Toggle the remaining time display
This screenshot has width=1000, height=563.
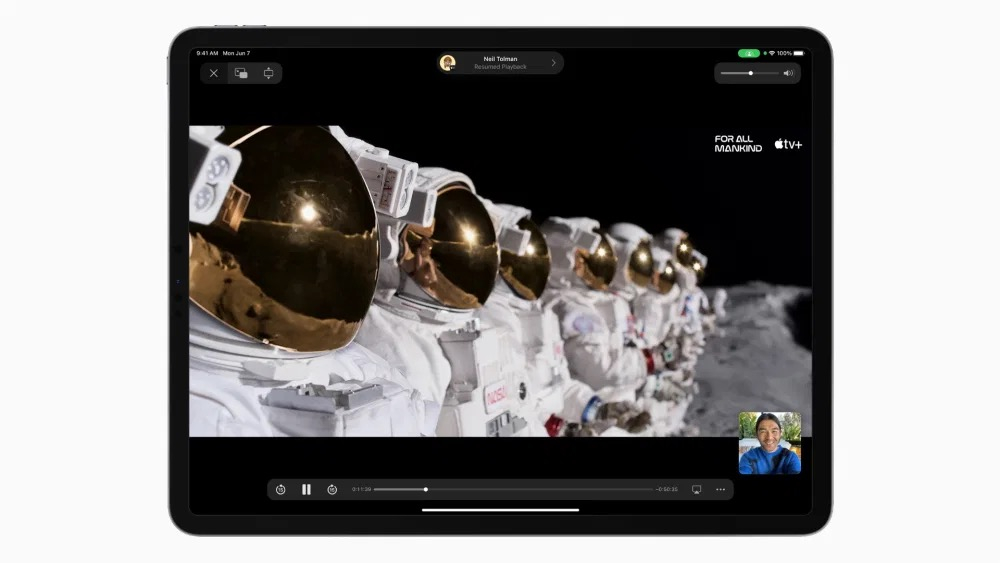667,489
